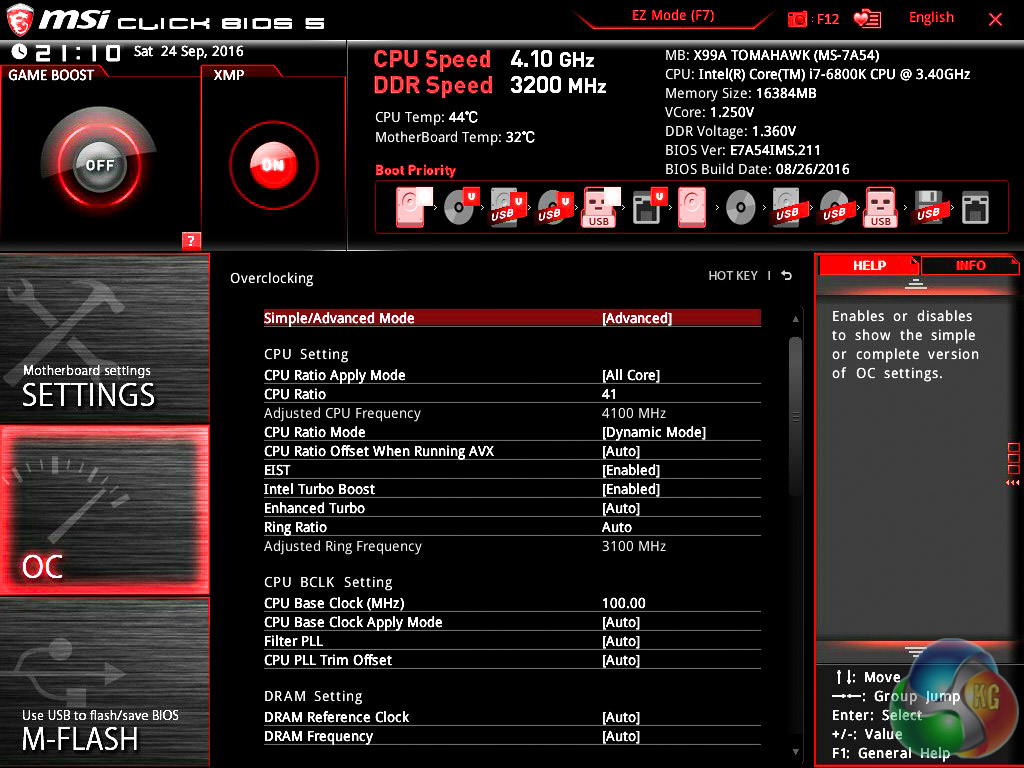
Task: Open CPU Ratio Mode [Dynamic Mode] option
Action: point(512,432)
